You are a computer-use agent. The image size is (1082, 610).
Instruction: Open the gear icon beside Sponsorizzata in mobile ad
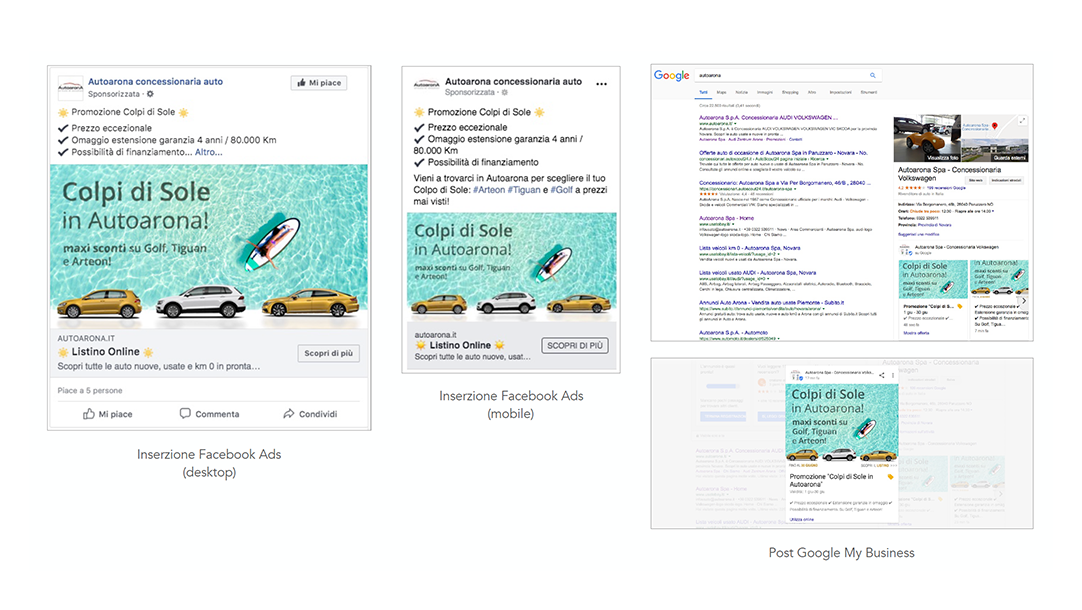coord(504,92)
